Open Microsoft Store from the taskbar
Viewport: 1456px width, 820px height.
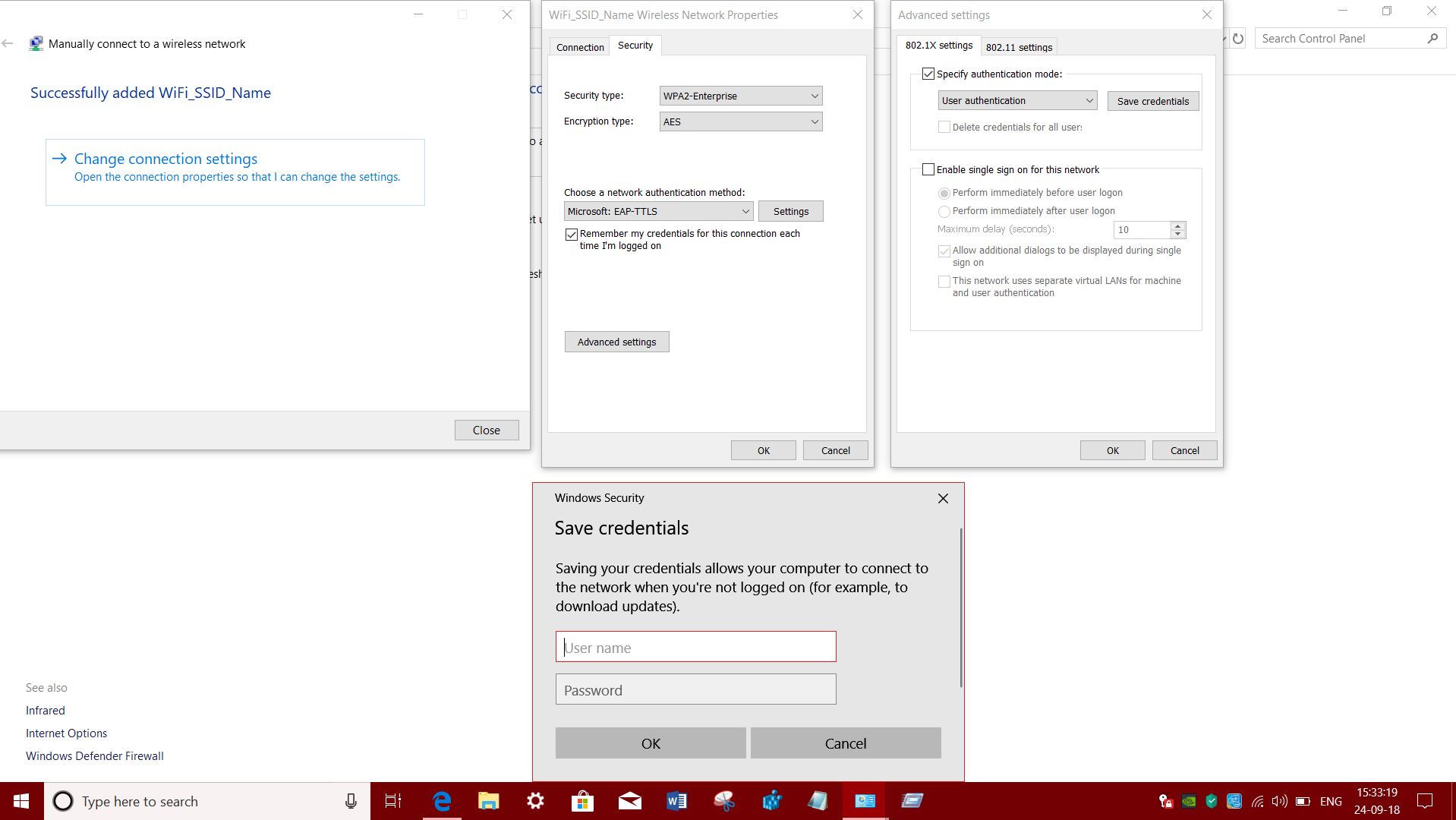[582, 801]
